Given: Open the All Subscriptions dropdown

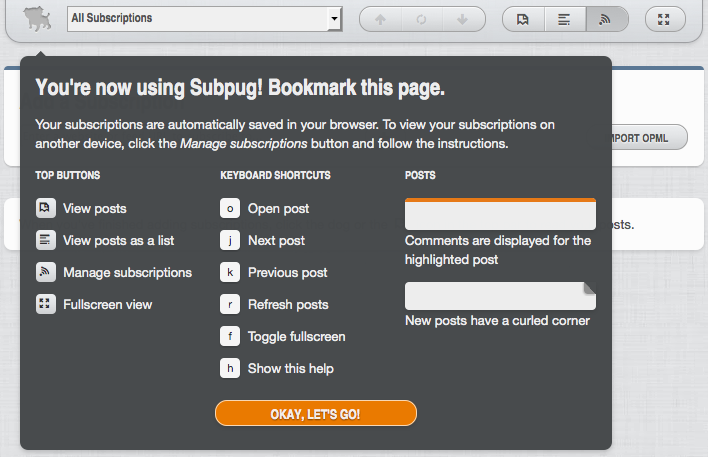Looking at the screenshot, I should [x=205, y=19].
